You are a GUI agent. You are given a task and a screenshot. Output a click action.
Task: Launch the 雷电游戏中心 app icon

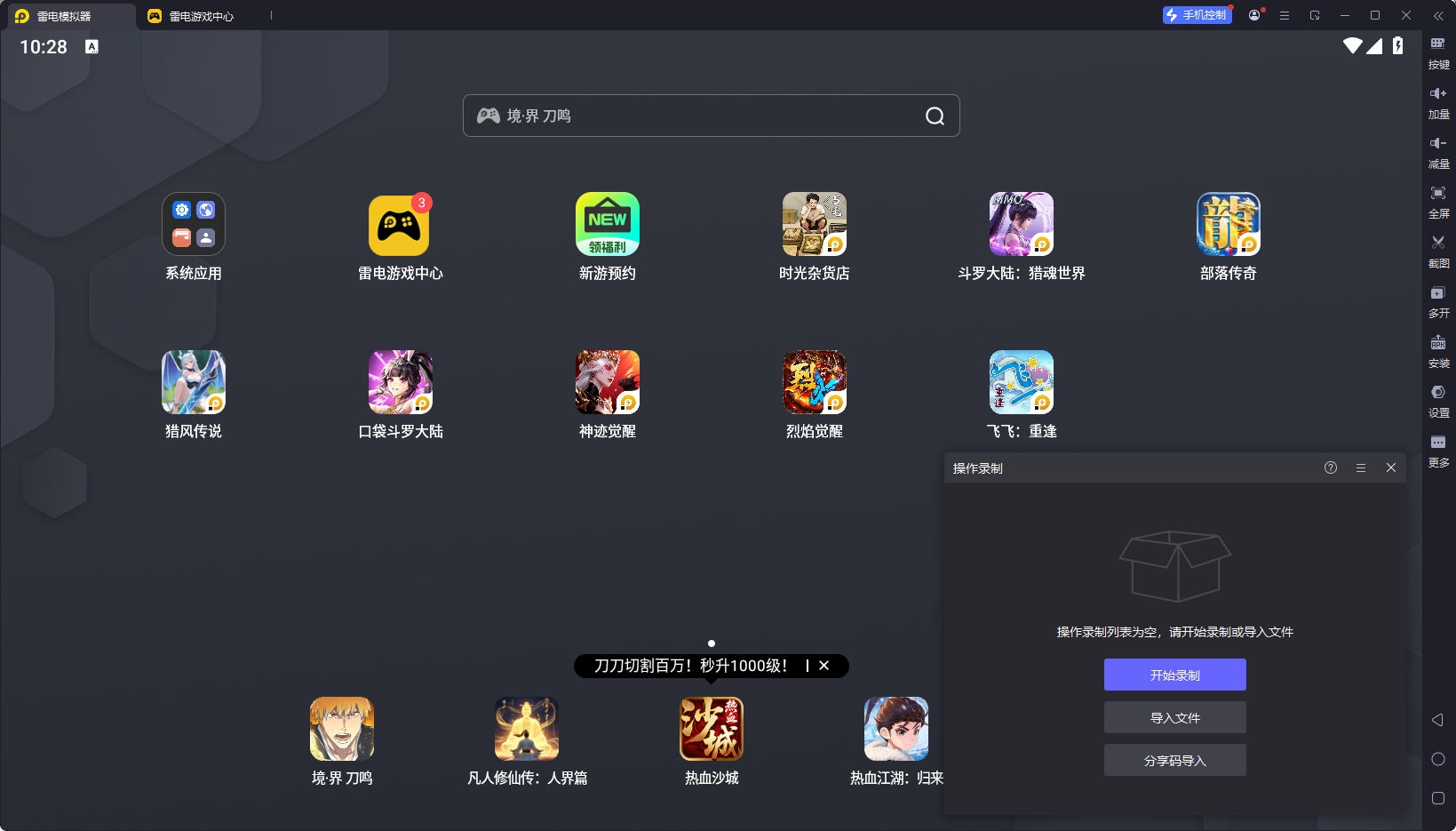[x=400, y=224]
